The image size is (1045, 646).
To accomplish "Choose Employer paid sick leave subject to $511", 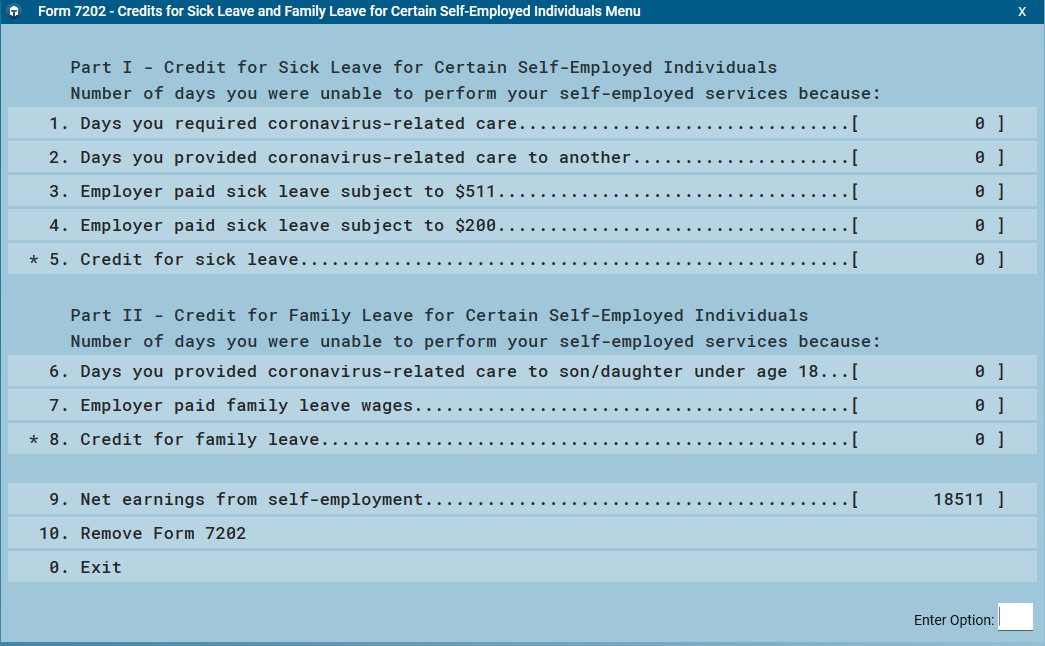I will [x=288, y=192].
